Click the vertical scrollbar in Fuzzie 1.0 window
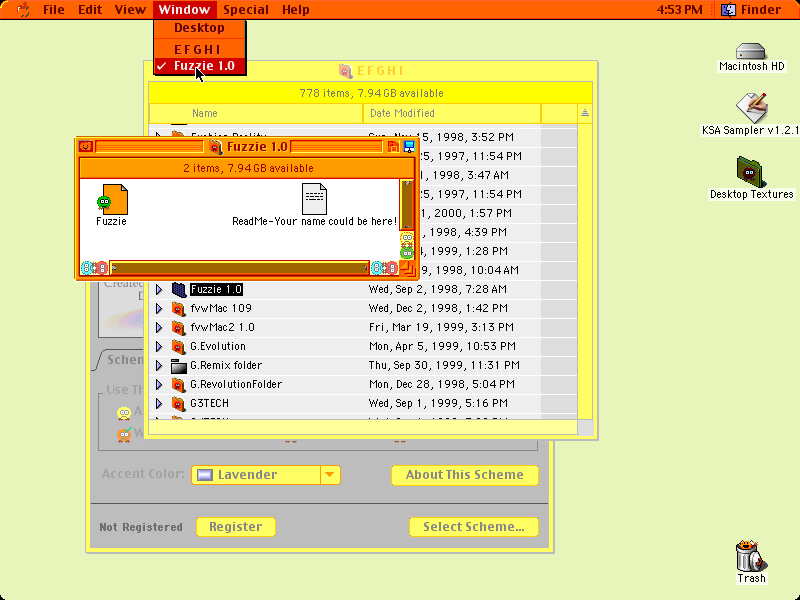 [407, 204]
